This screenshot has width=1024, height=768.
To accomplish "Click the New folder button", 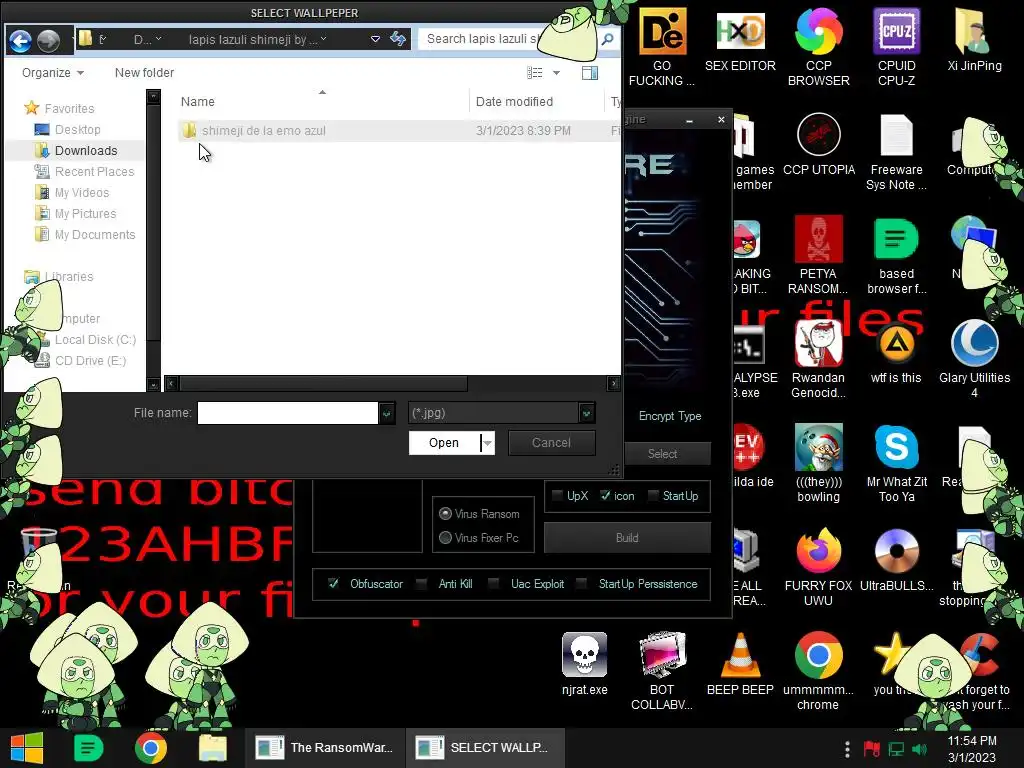I will [x=144, y=72].
